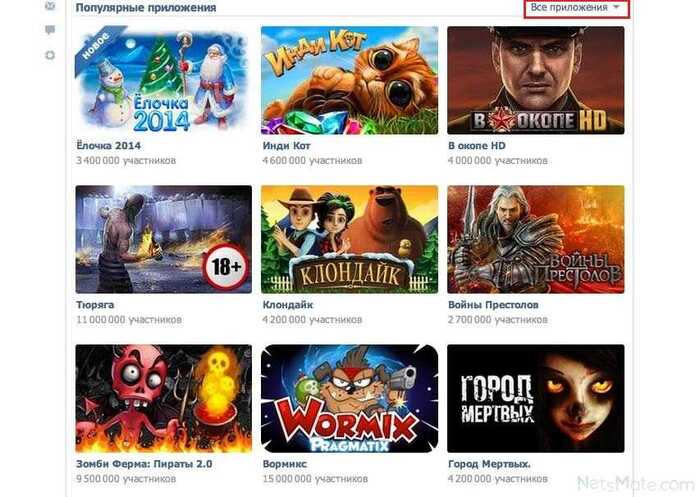
Task: Open the Инди Кот game thumbnail
Action: 350,80
